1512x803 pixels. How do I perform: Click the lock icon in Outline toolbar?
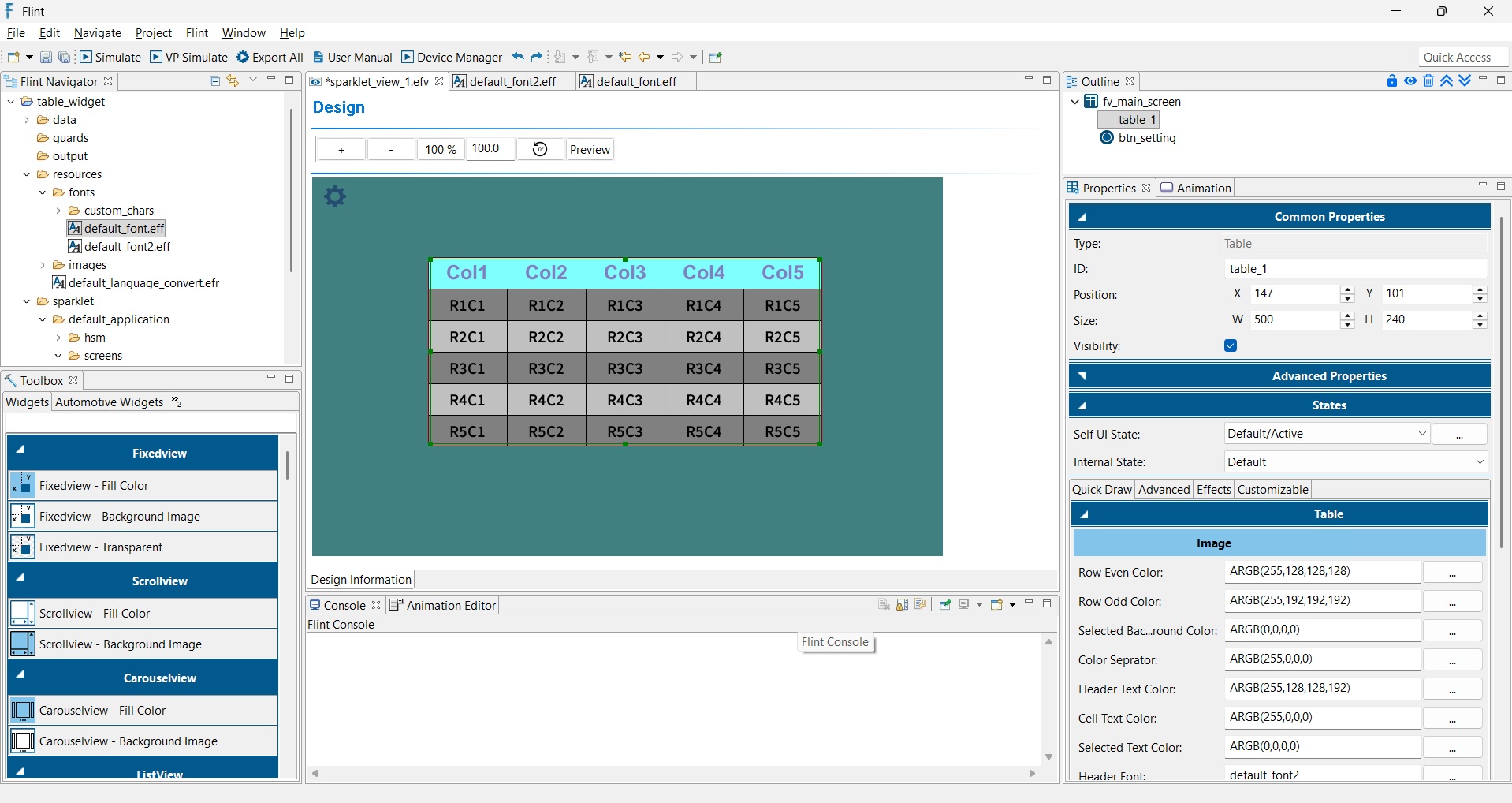[x=1392, y=81]
